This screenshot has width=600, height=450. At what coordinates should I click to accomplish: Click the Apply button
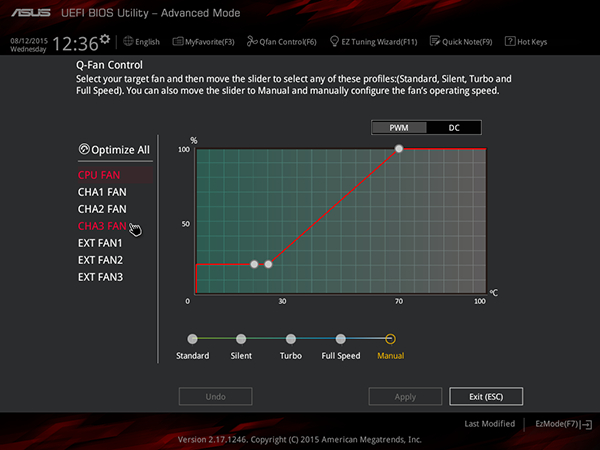(405, 396)
